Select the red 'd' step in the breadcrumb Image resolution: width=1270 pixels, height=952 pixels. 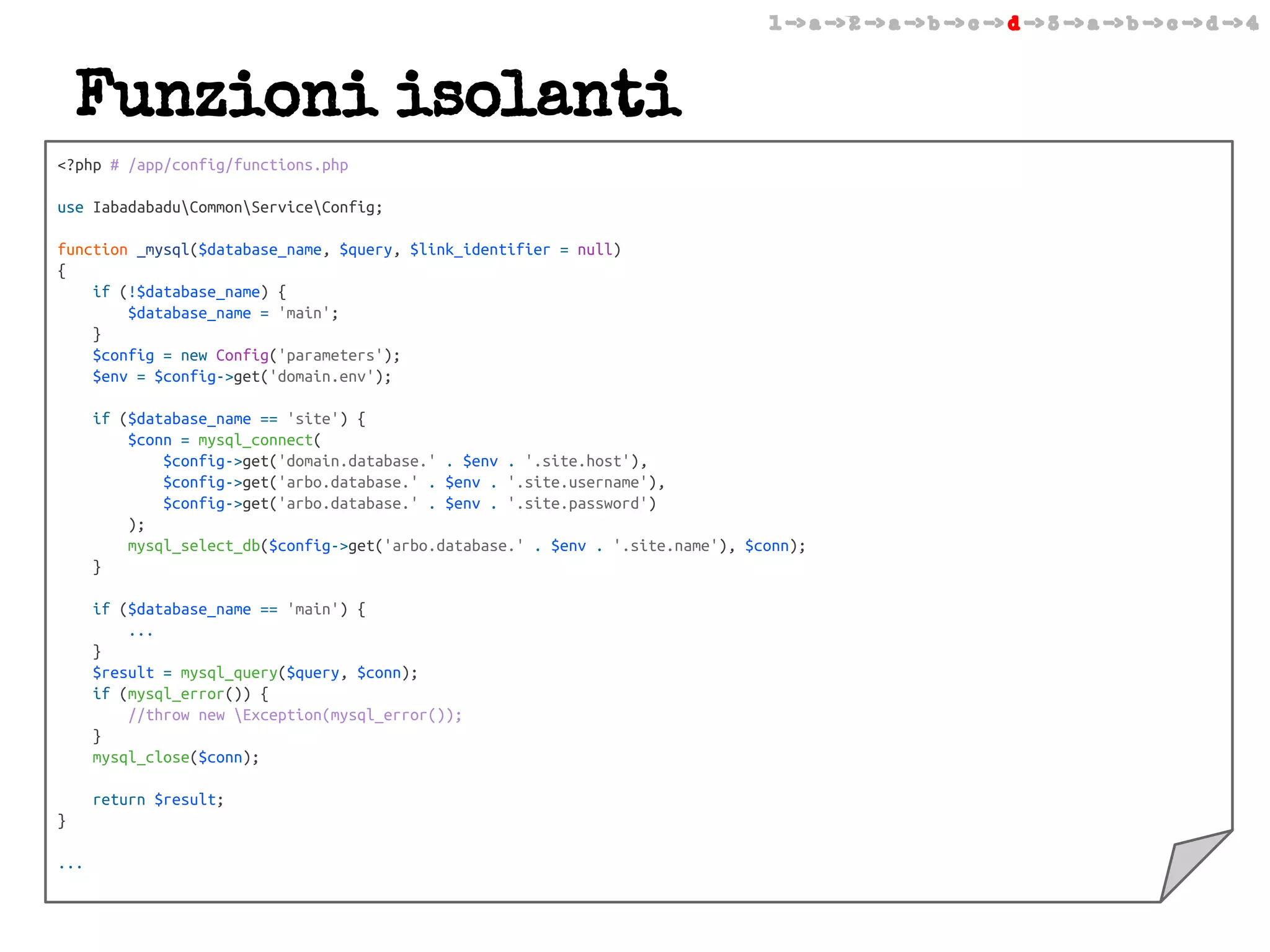[1014, 24]
